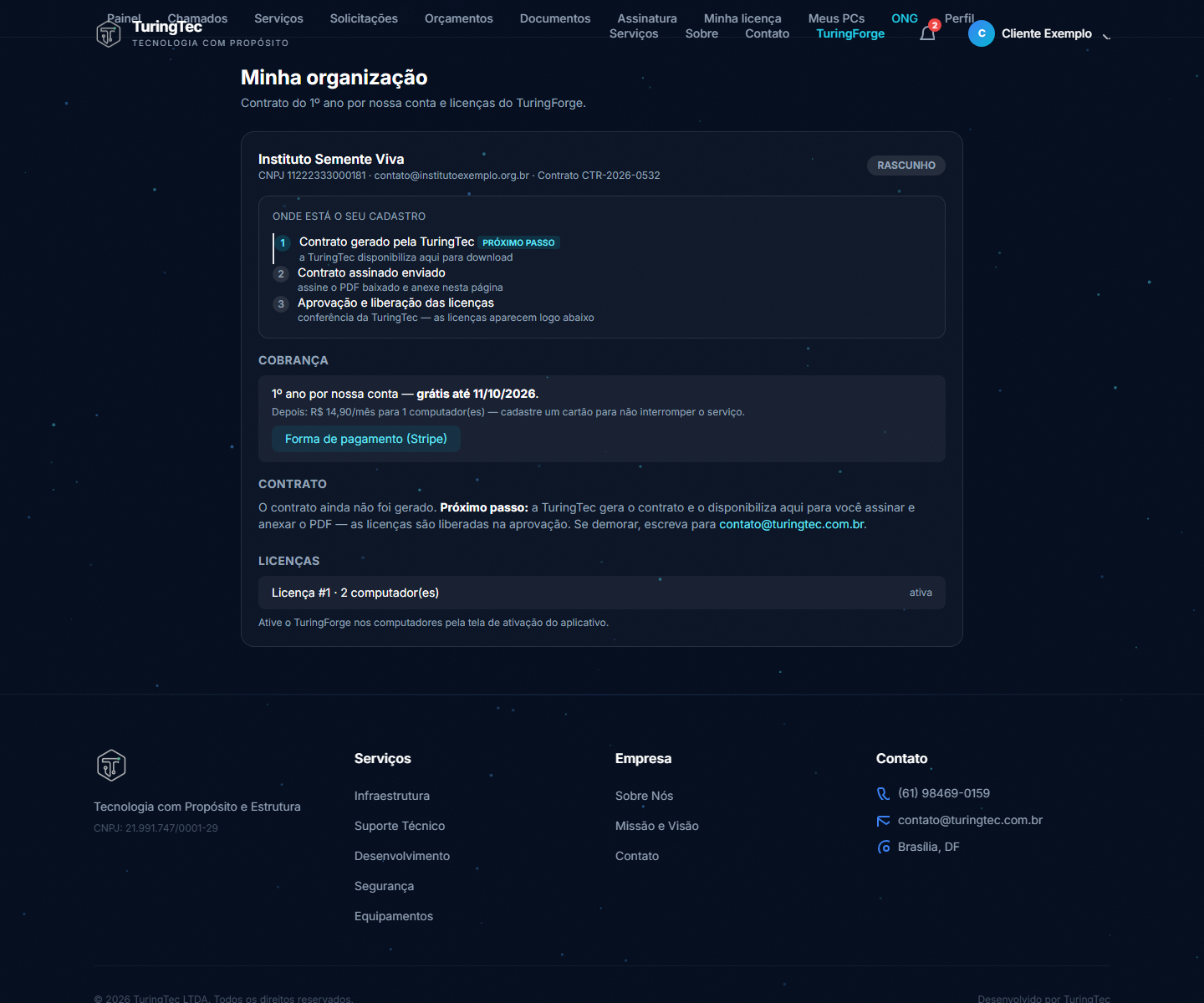
Task: Open the TuringForge navigation link
Action: tap(850, 33)
